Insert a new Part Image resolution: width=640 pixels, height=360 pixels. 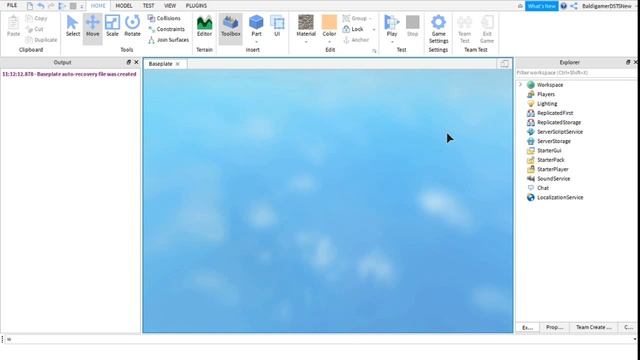[x=256, y=25]
